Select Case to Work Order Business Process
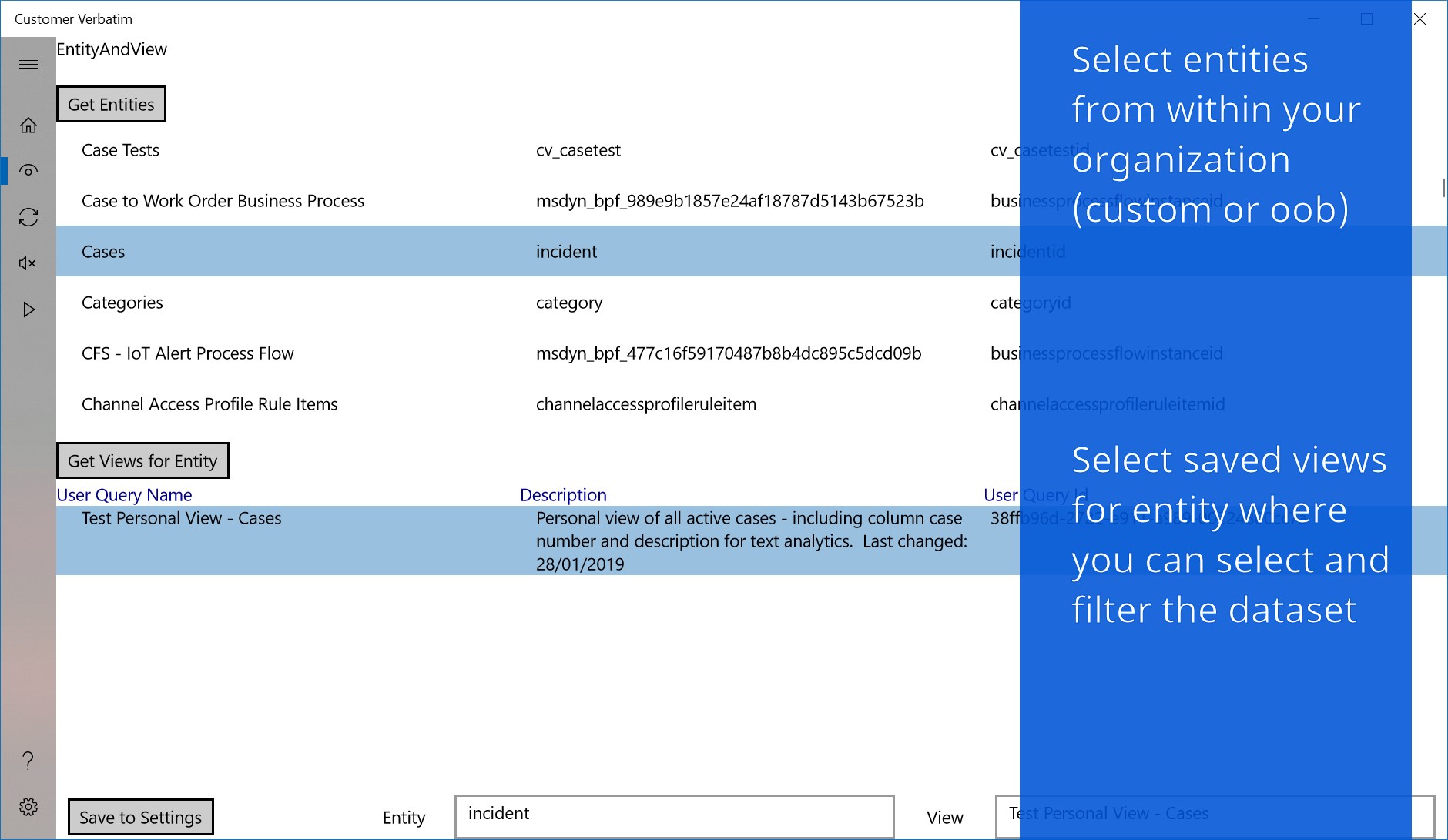This screenshot has width=1448, height=840. [223, 201]
